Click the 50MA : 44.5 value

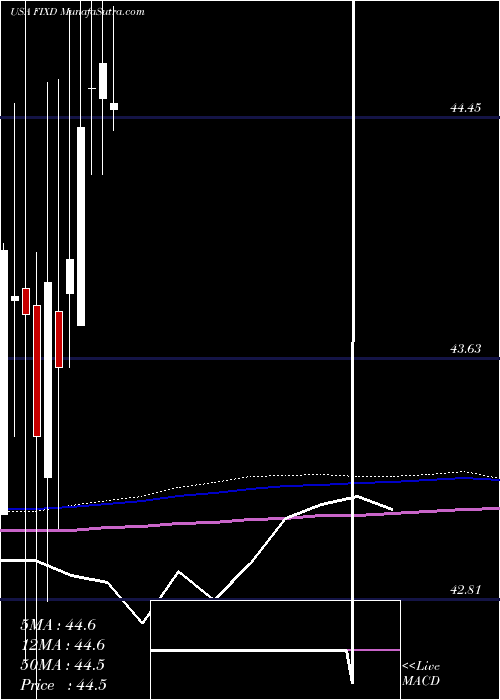tap(62, 665)
